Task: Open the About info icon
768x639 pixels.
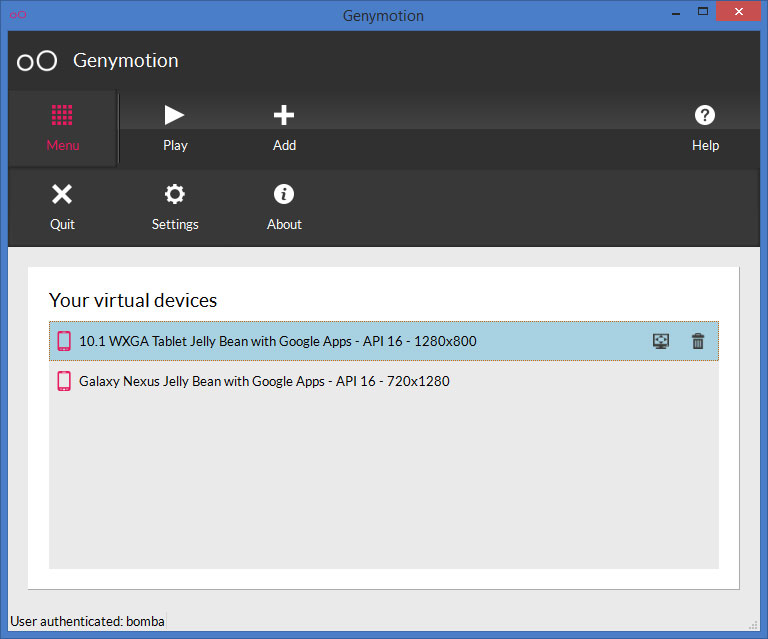Action: pyautogui.click(x=284, y=194)
